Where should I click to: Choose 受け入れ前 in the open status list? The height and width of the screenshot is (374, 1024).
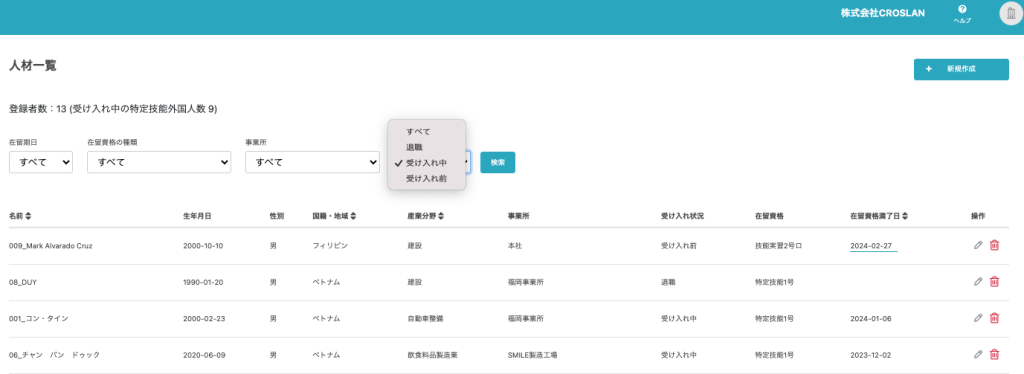426,178
